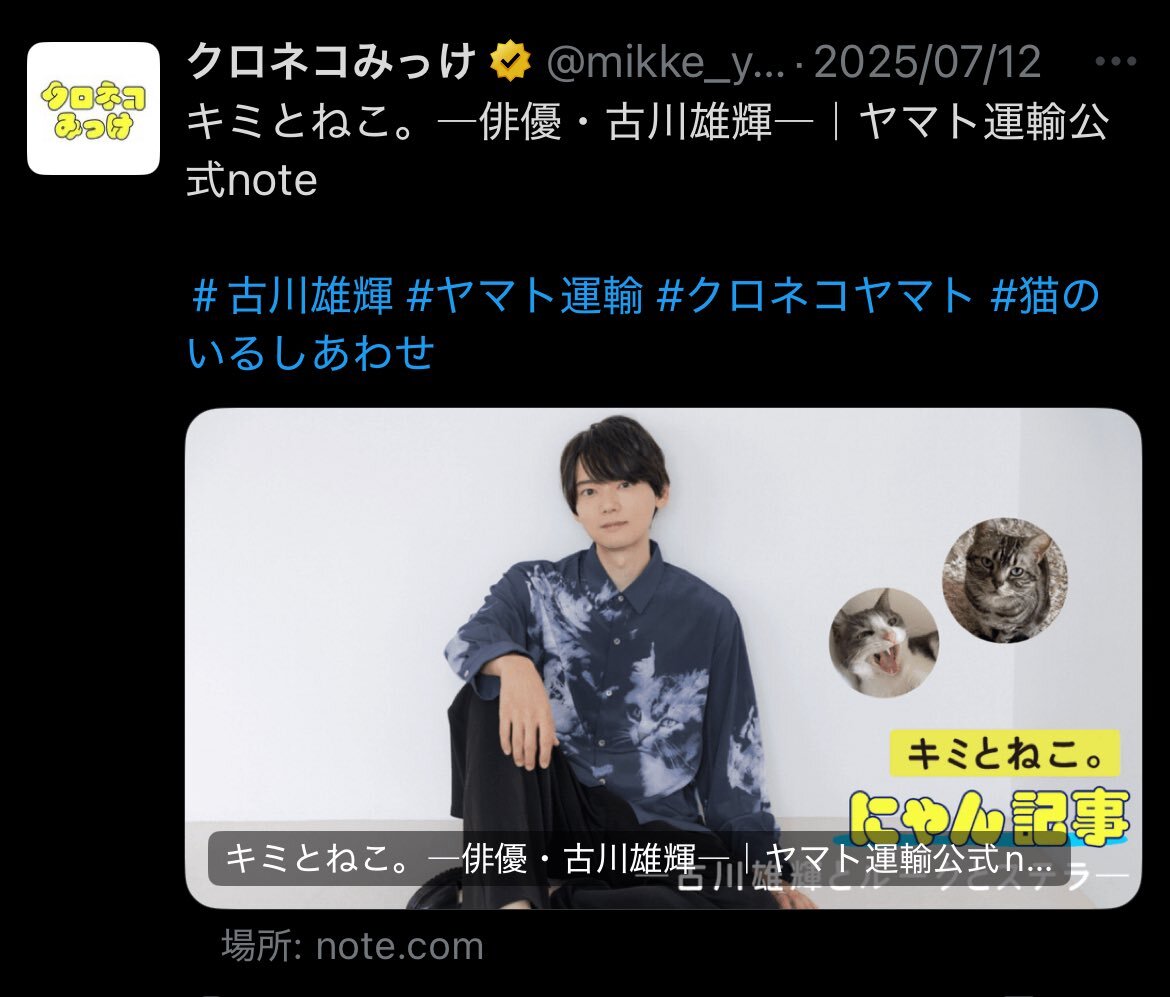This screenshot has width=1170, height=997.
Task: Open the #猫のいるしあわせ hashtag
Action: pyautogui.click(x=644, y=324)
